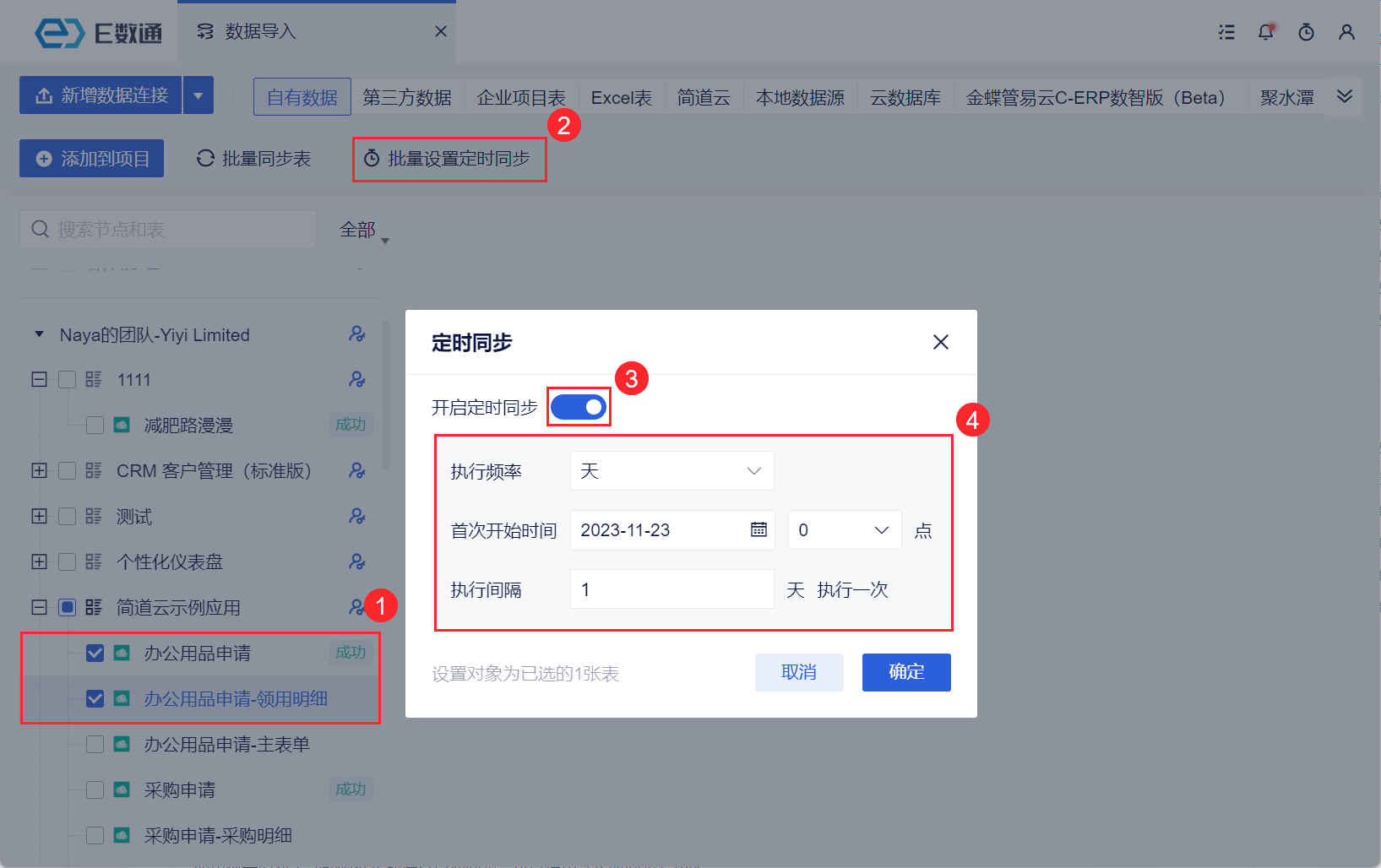
Task: Collapse the 简道云示例应用 node
Action: tap(39, 607)
